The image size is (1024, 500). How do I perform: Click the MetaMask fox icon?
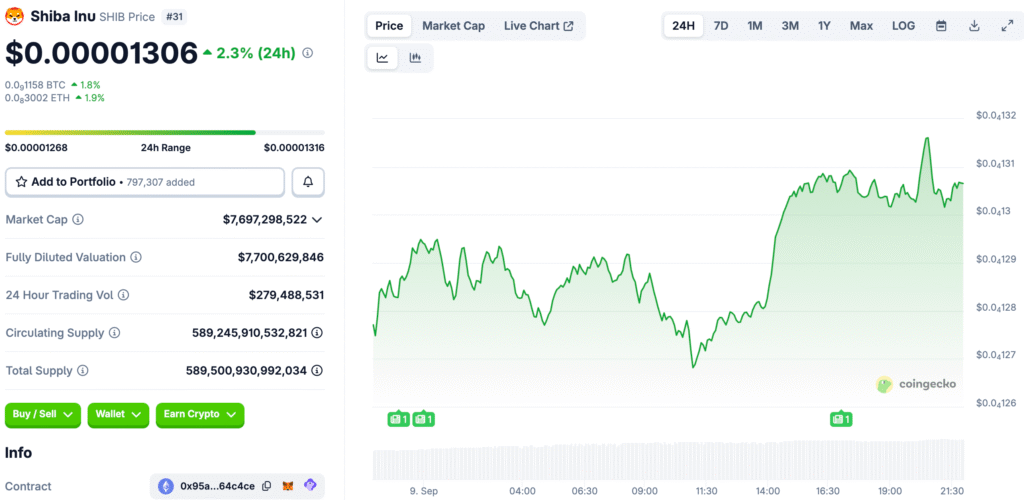(x=288, y=486)
